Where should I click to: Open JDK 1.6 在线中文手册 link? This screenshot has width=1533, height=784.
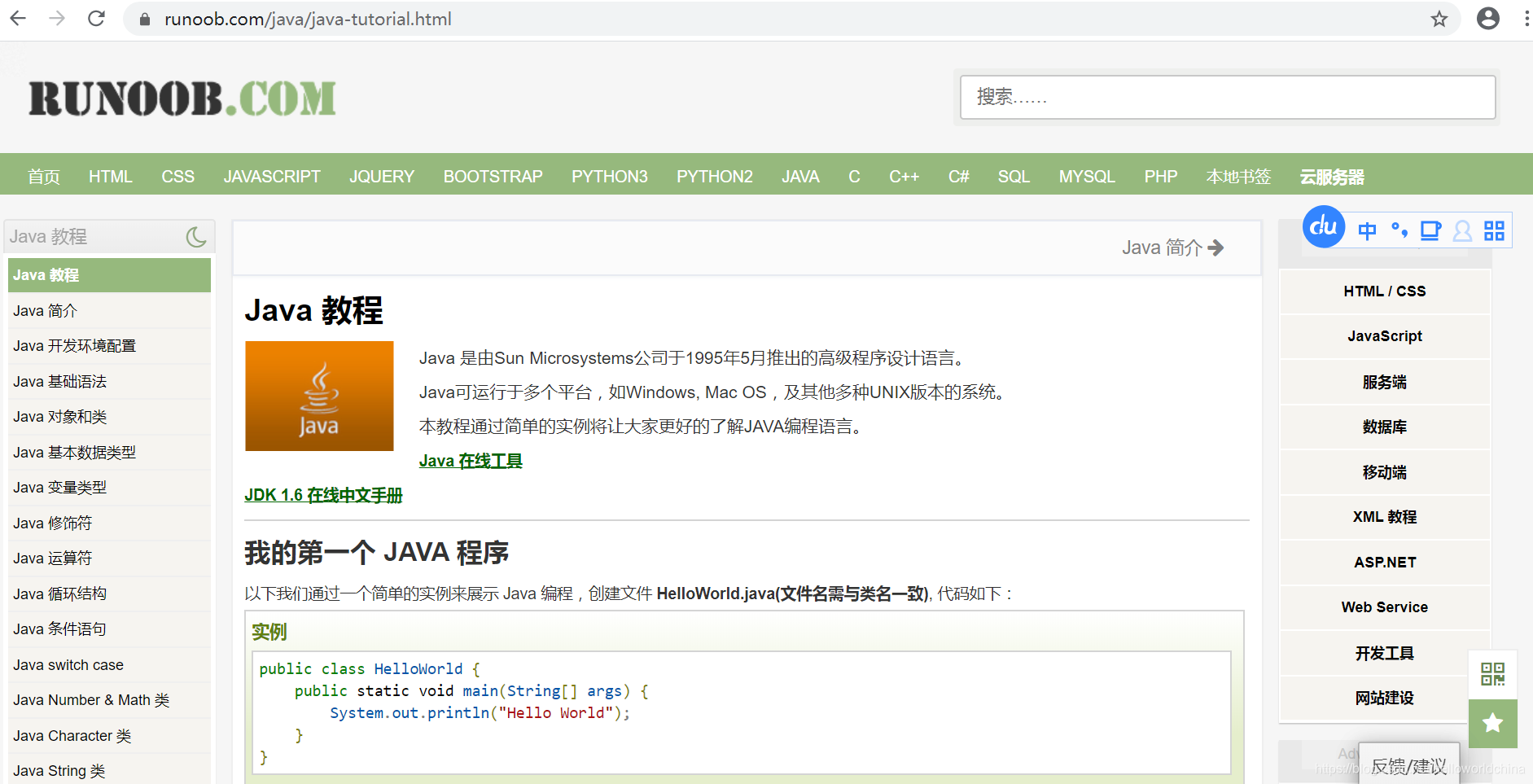(323, 495)
